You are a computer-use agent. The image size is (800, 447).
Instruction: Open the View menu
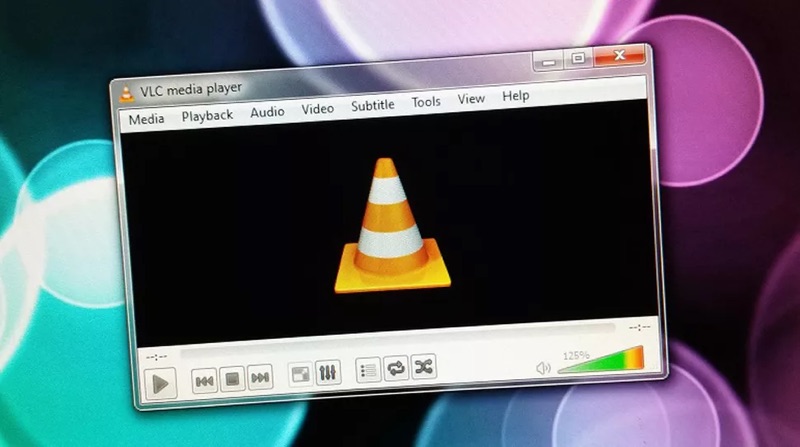pos(471,98)
